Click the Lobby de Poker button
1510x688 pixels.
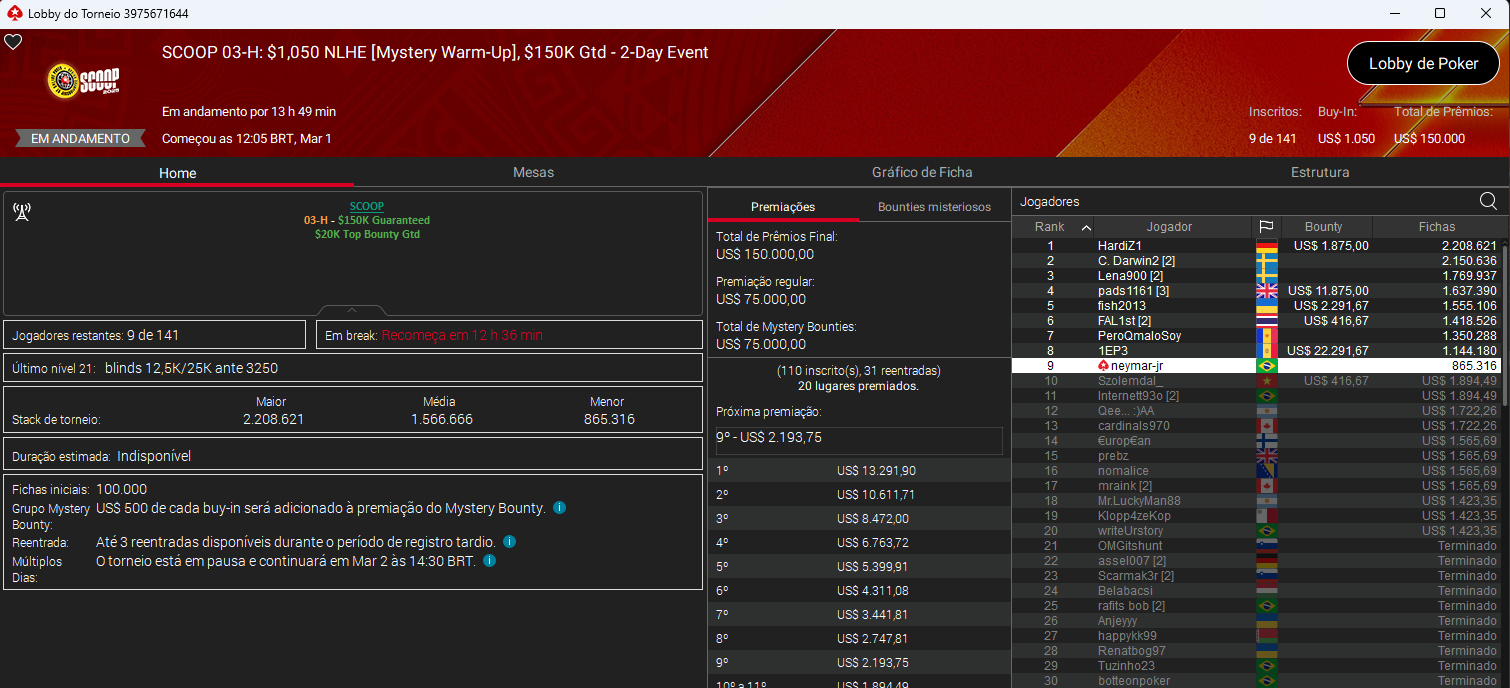click(1422, 63)
